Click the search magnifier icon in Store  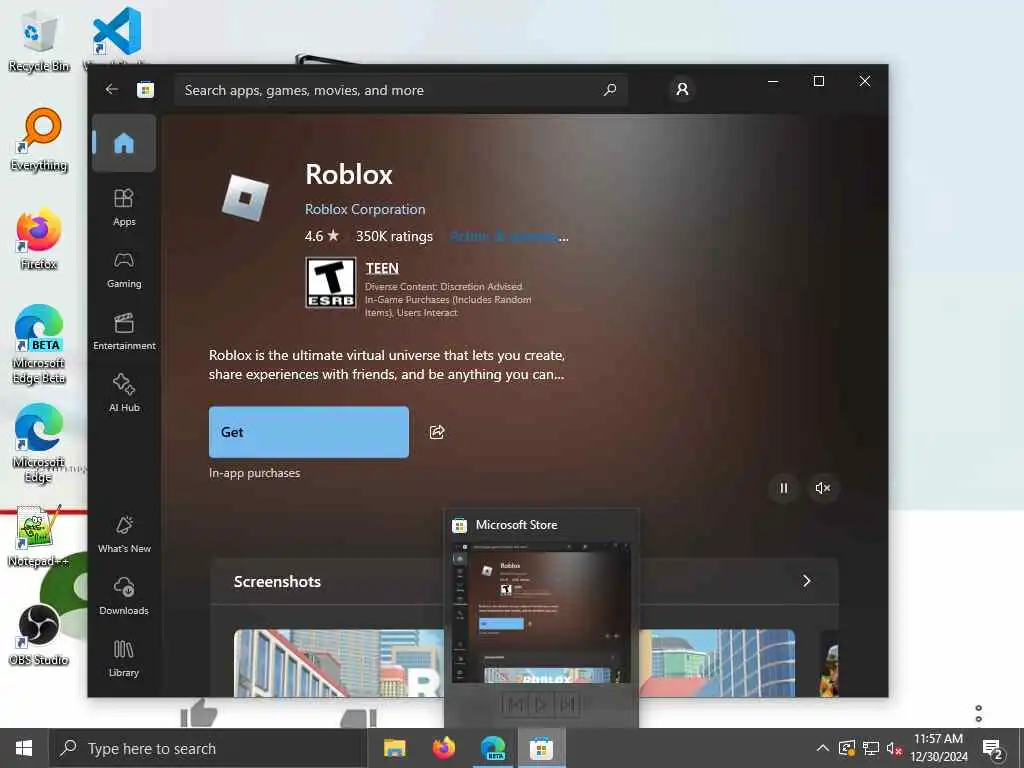click(x=609, y=89)
